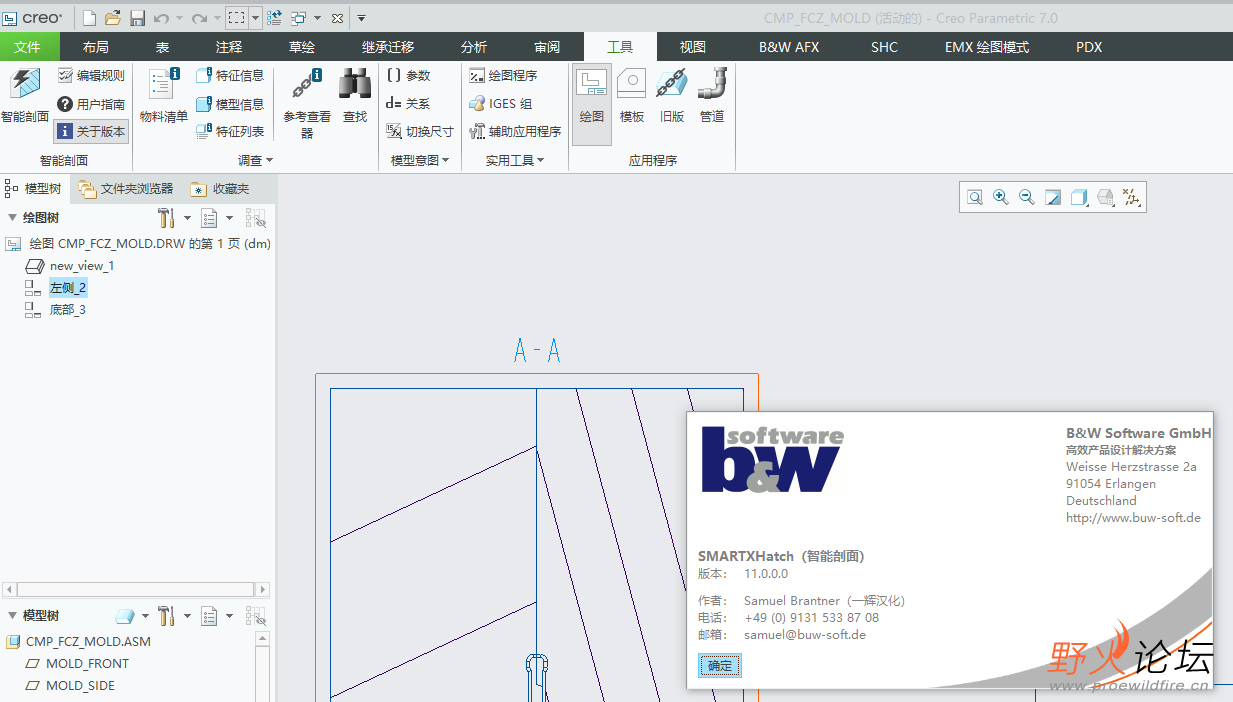1233x702 pixels.
Task: Open display style cube options
Action: tap(1079, 198)
